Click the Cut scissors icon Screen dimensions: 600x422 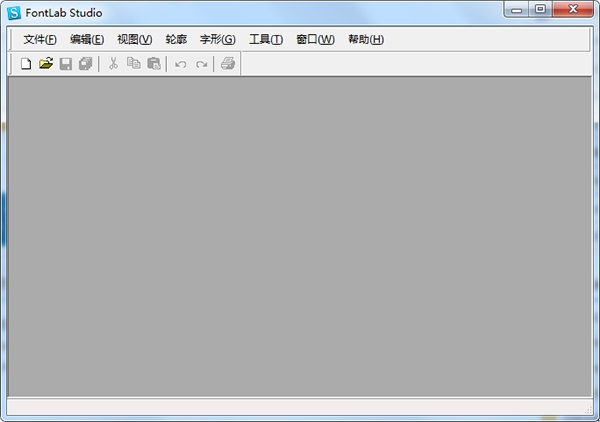point(113,64)
